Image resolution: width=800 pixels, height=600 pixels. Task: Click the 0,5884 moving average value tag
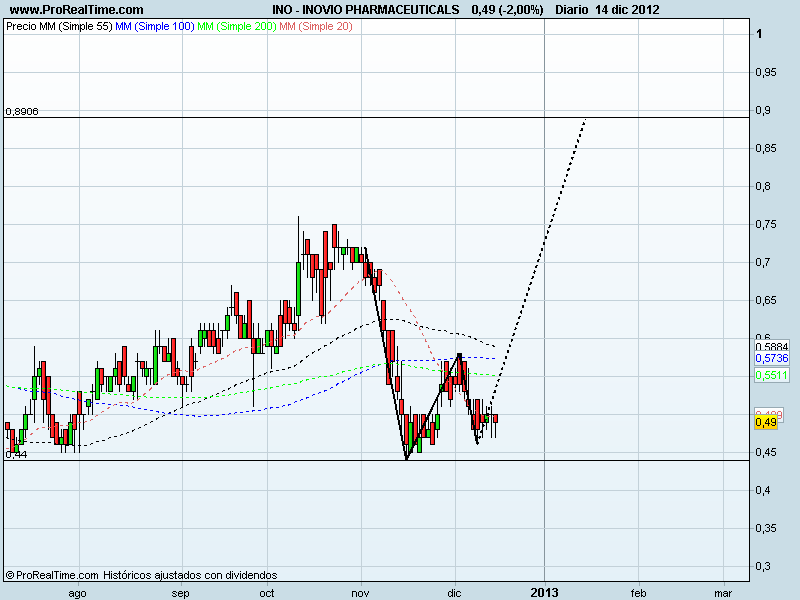[x=772, y=346]
